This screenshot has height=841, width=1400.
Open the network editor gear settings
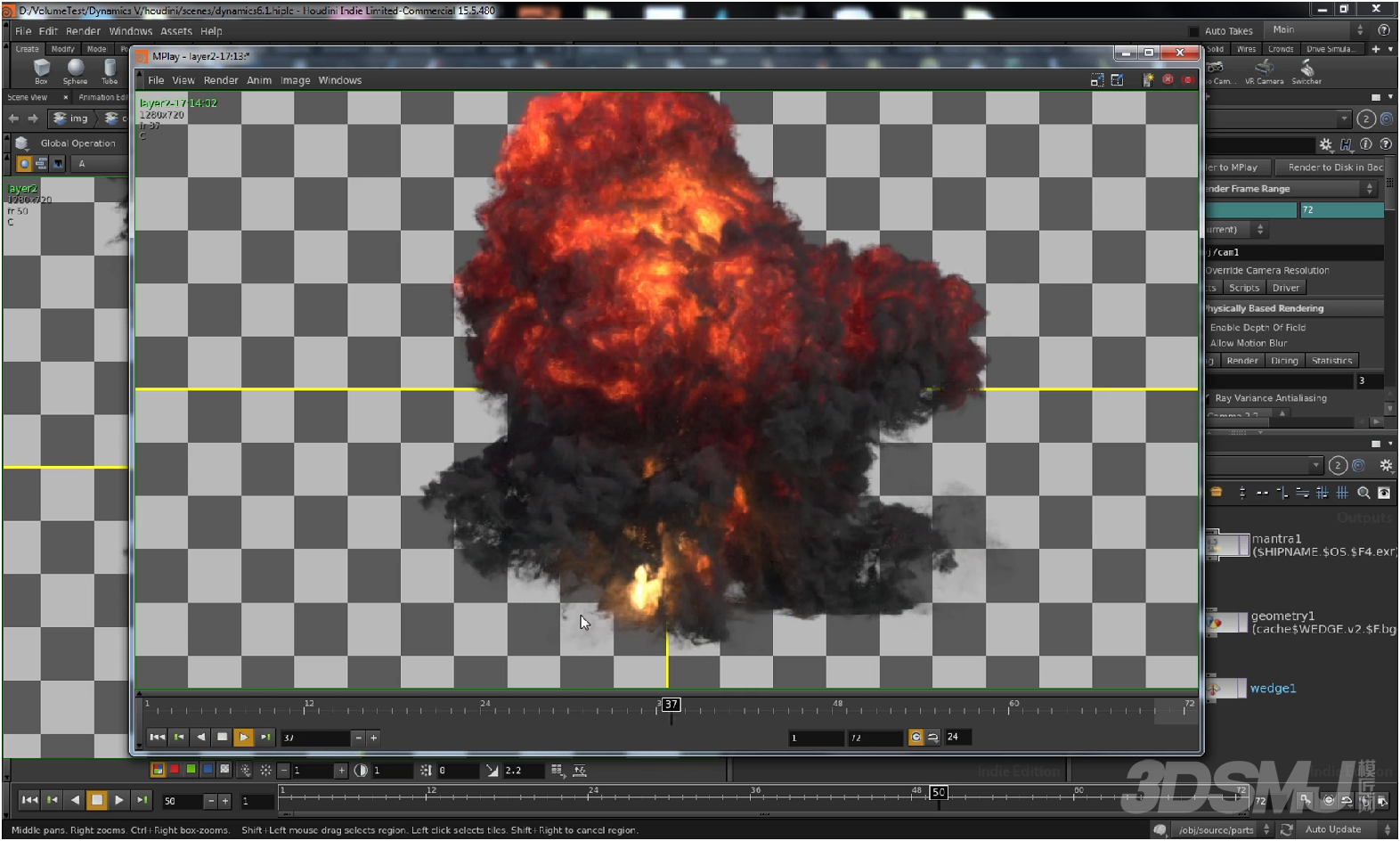point(1386,465)
